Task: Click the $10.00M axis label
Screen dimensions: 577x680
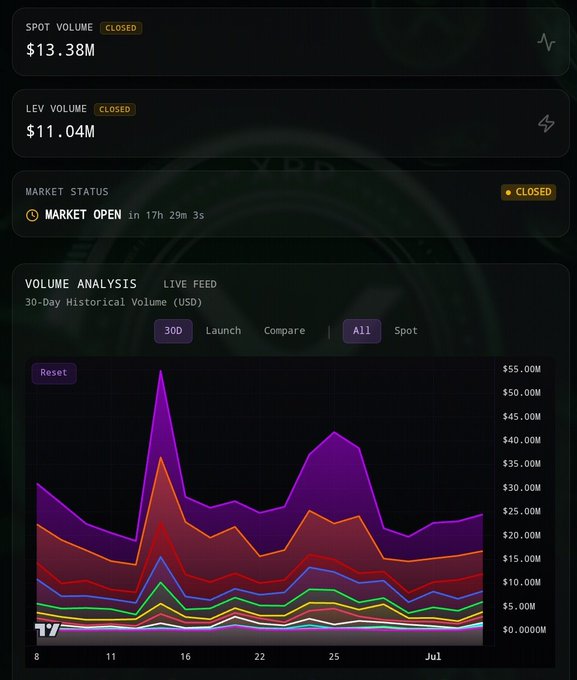Action: [521, 582]
